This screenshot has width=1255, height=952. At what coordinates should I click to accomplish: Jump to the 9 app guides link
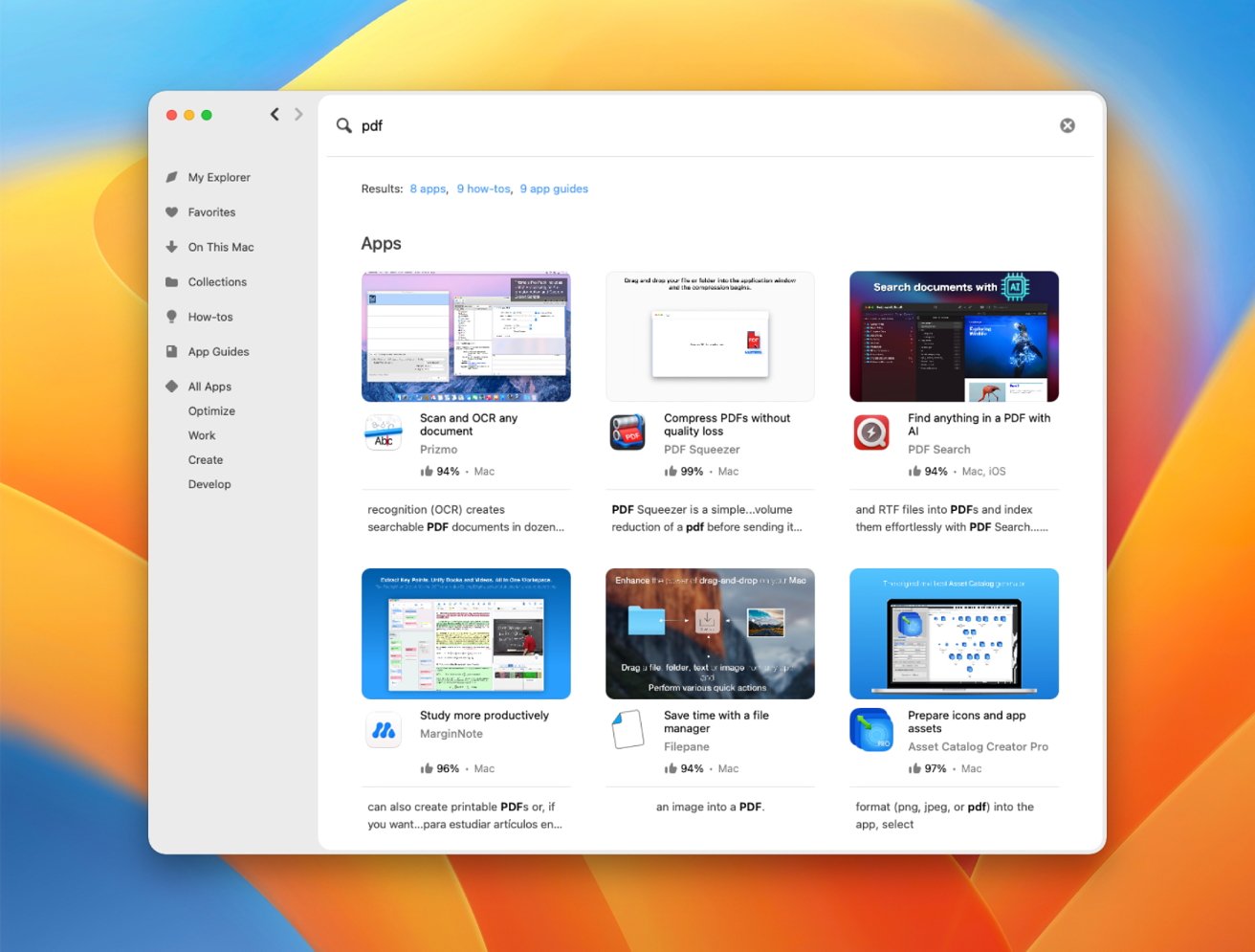[x=554, y=189]
